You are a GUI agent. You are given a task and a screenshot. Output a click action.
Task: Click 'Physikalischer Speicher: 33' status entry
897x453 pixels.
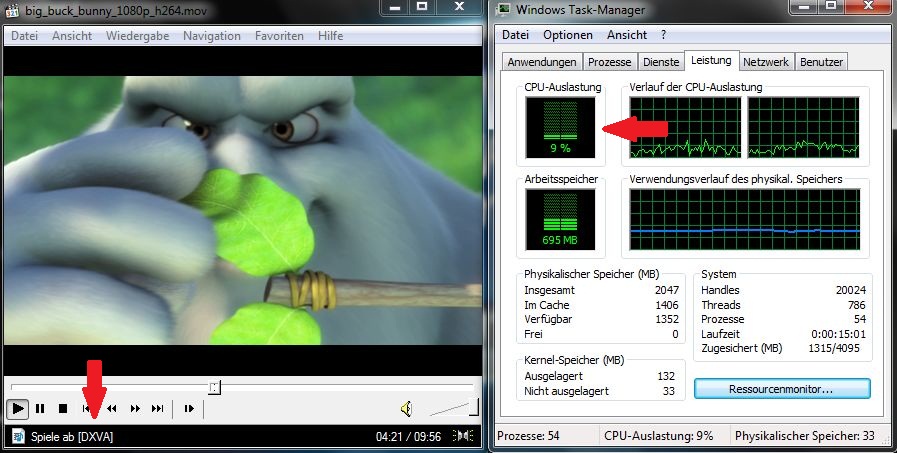pyautogui.click(x=804, y=436)
